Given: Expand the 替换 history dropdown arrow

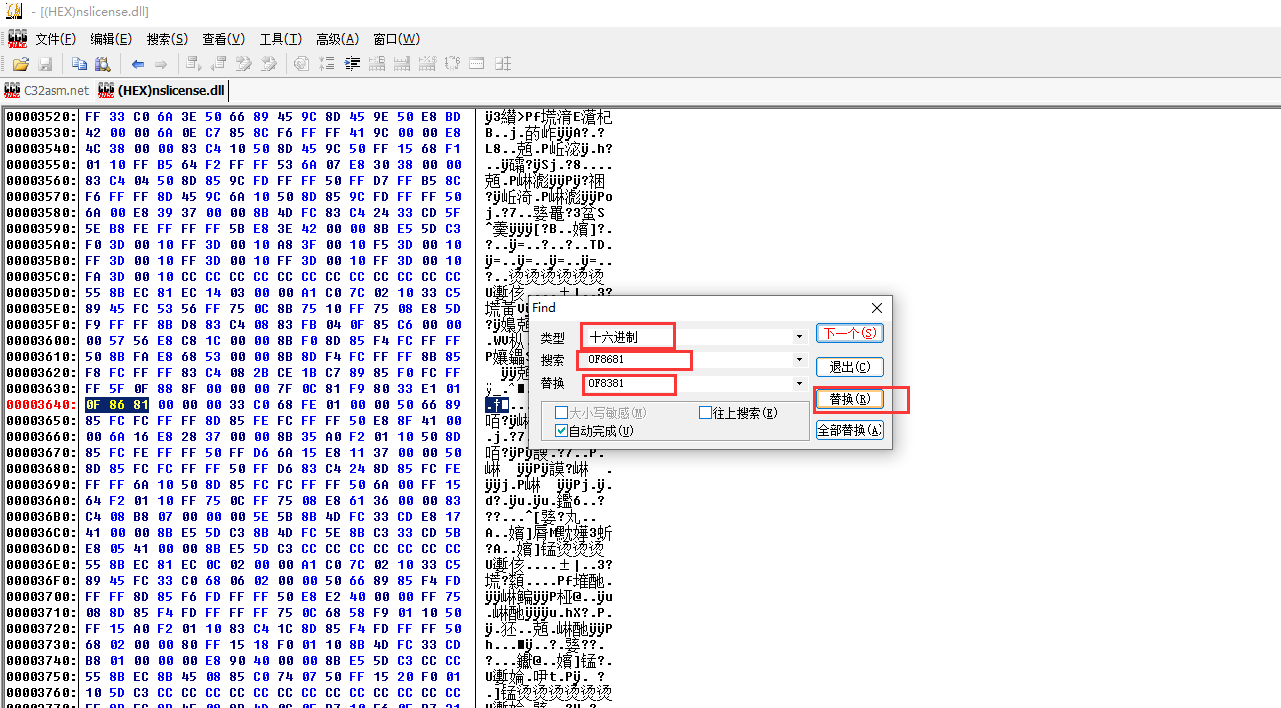Looking at the screenshot, I should 799,384.
